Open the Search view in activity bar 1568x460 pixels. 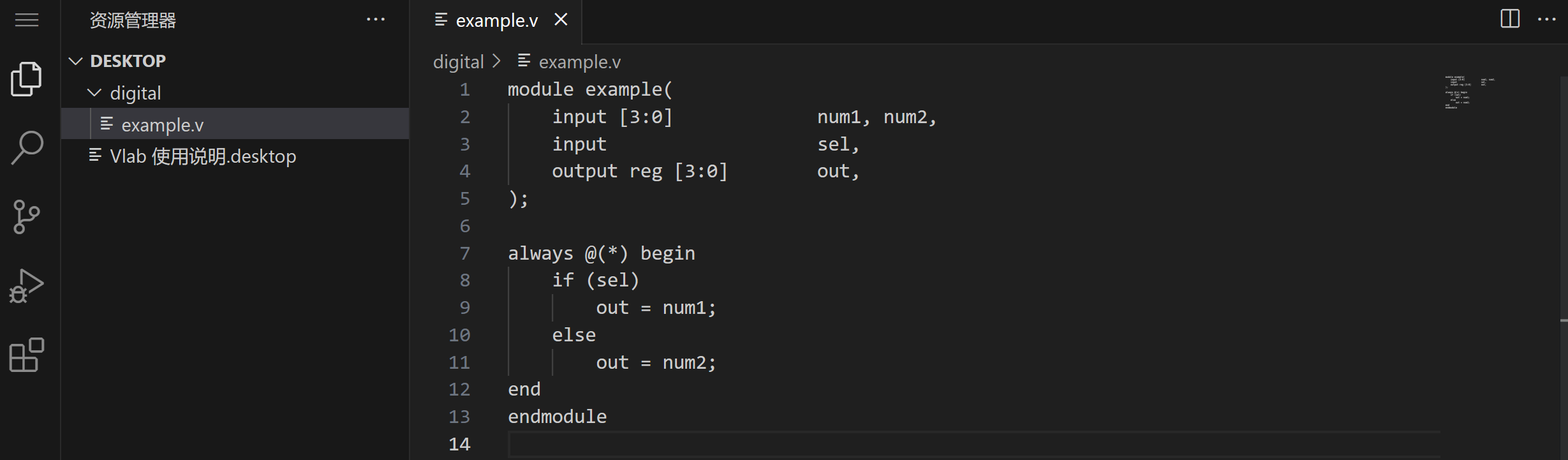coord(27,148)
